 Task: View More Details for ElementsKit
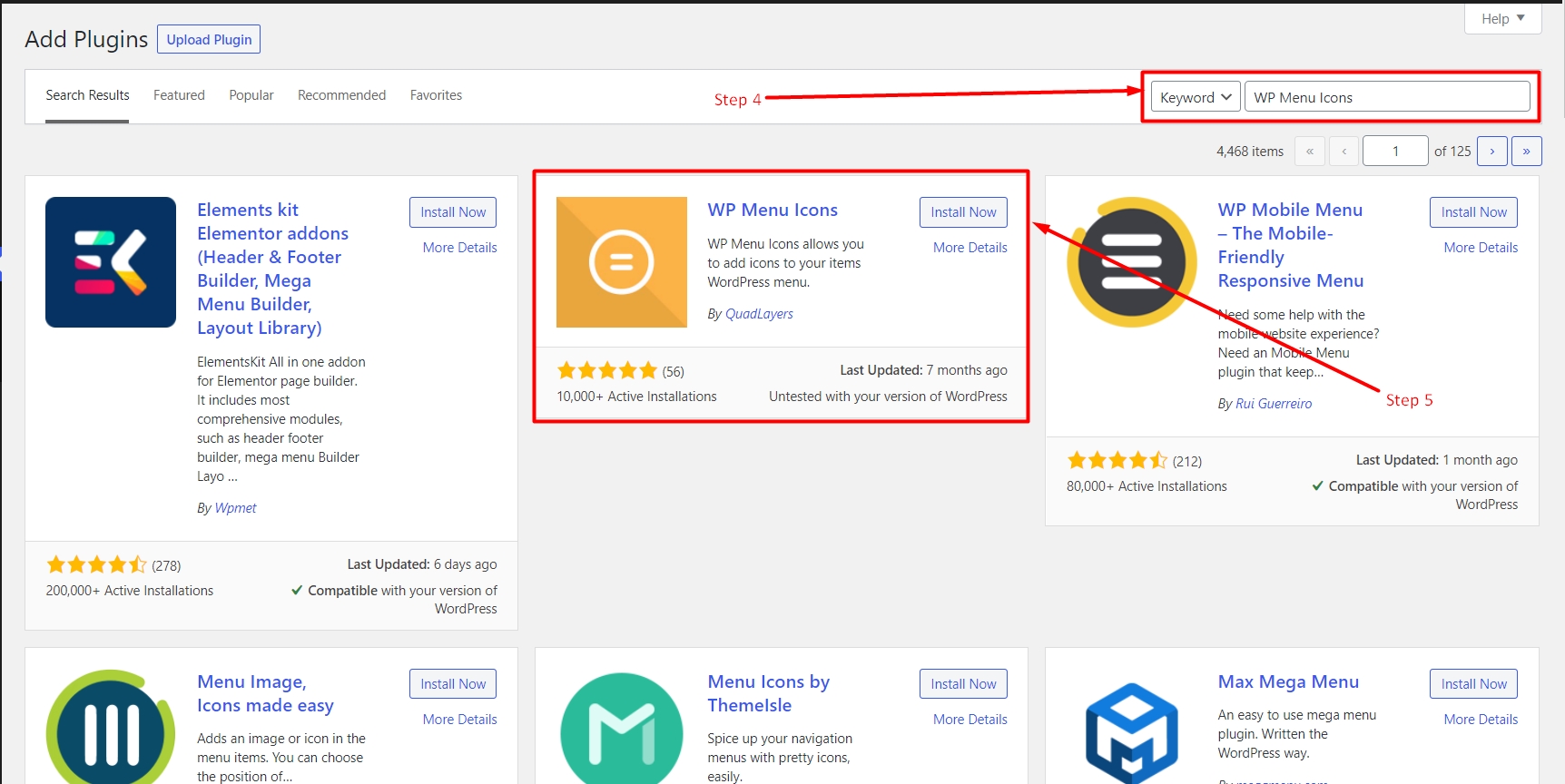[459, 248]
